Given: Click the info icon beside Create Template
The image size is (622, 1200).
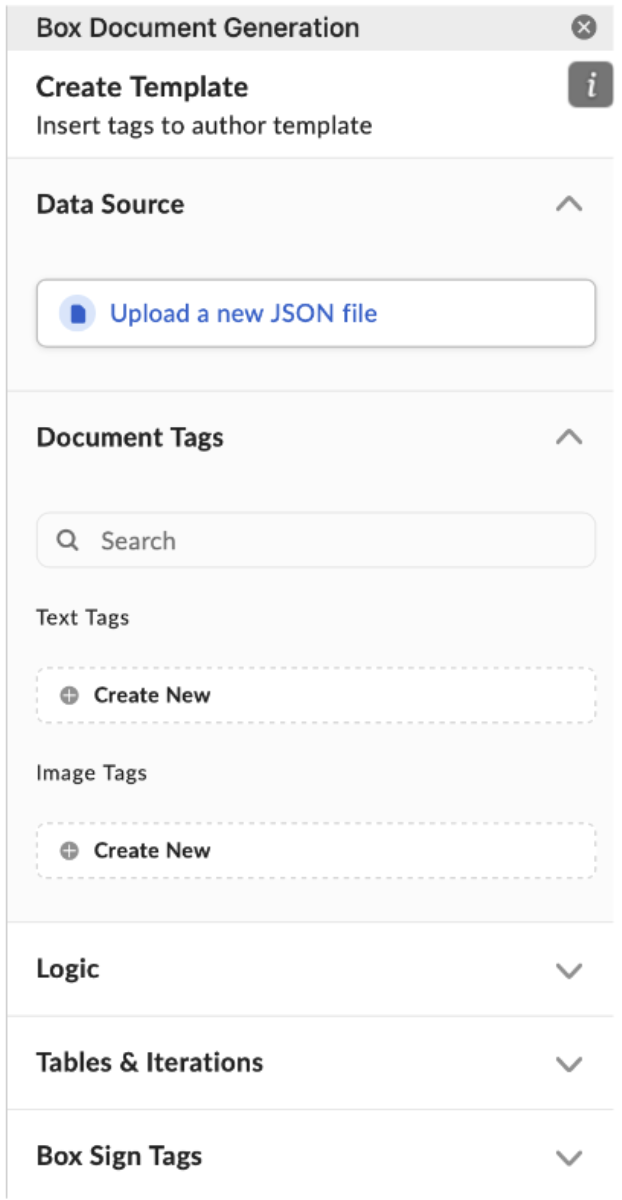Looking at the screenshot, I should 590,86.
